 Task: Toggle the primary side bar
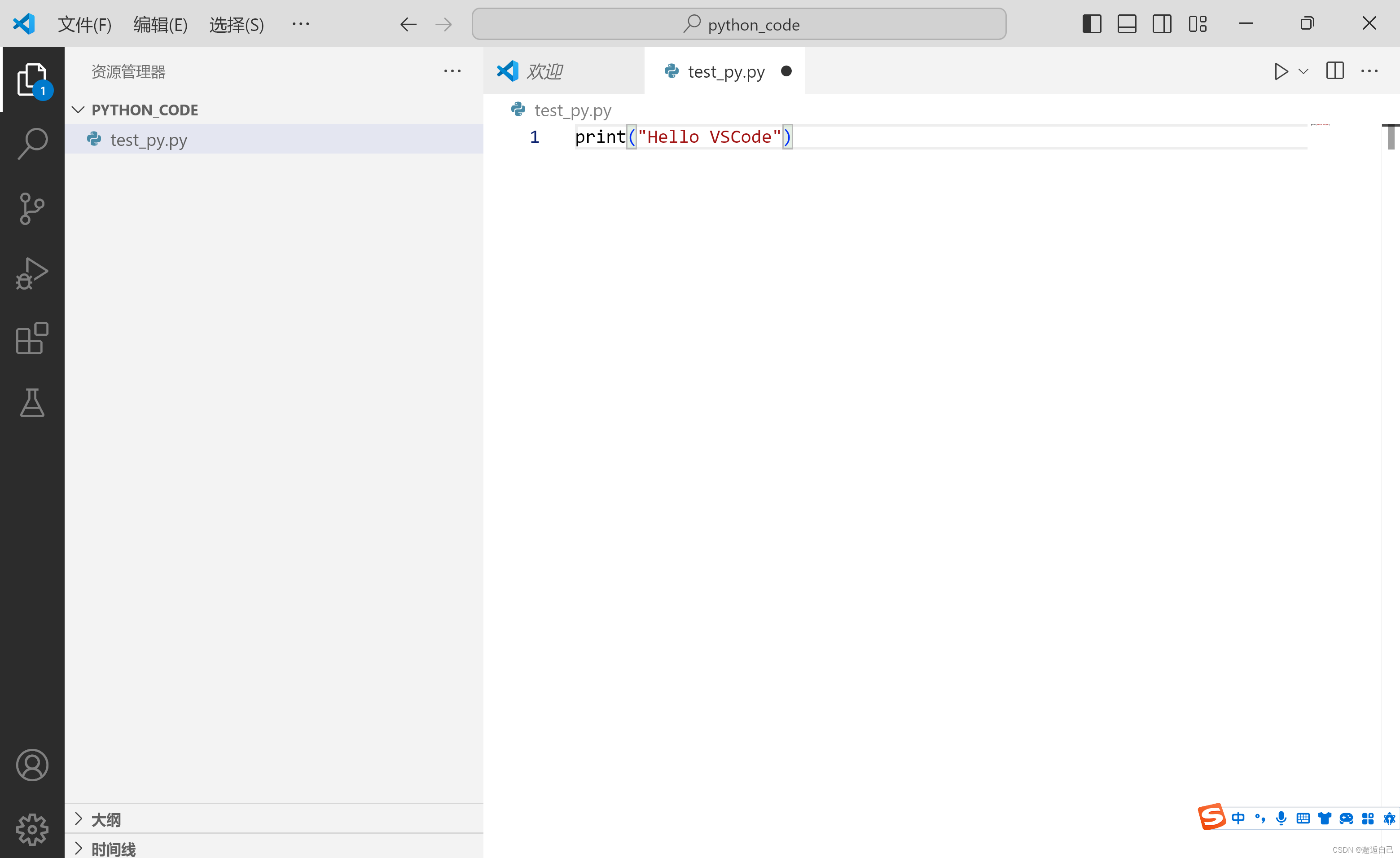pos(1092,24)
